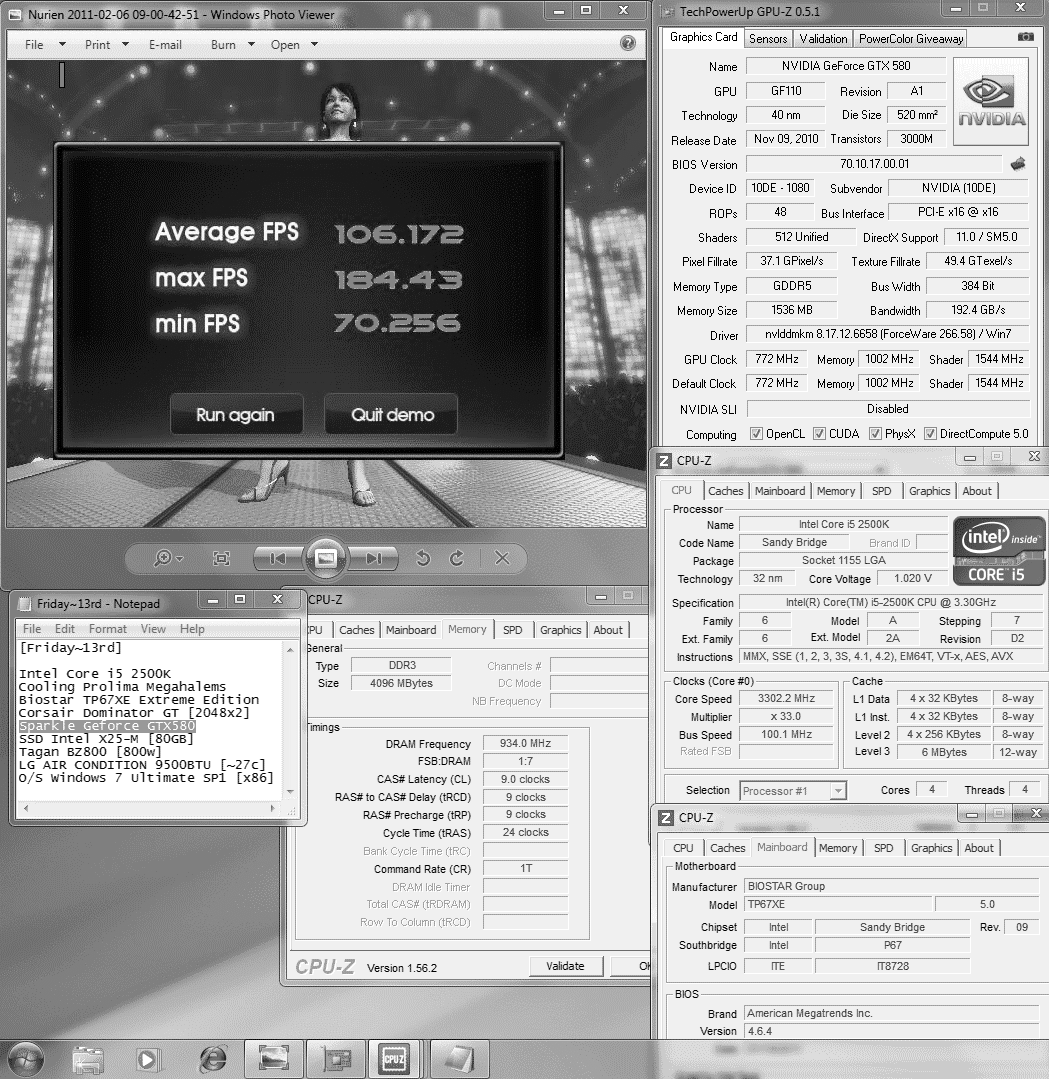
Task: Rotate photo counterclockwise
Action: click(423, 558)
